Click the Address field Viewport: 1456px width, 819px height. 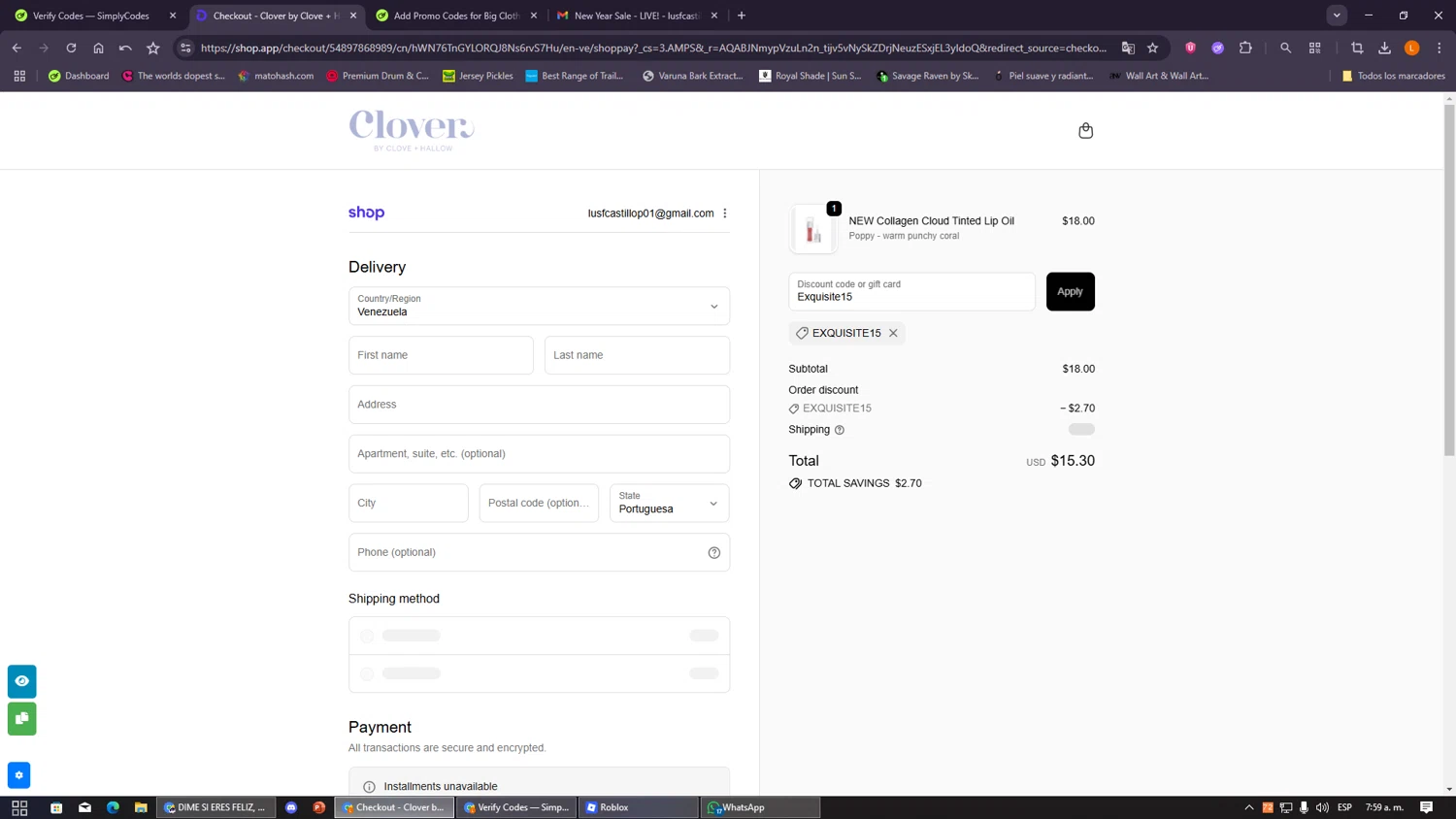pyautogui.click(x=539, y=405)
